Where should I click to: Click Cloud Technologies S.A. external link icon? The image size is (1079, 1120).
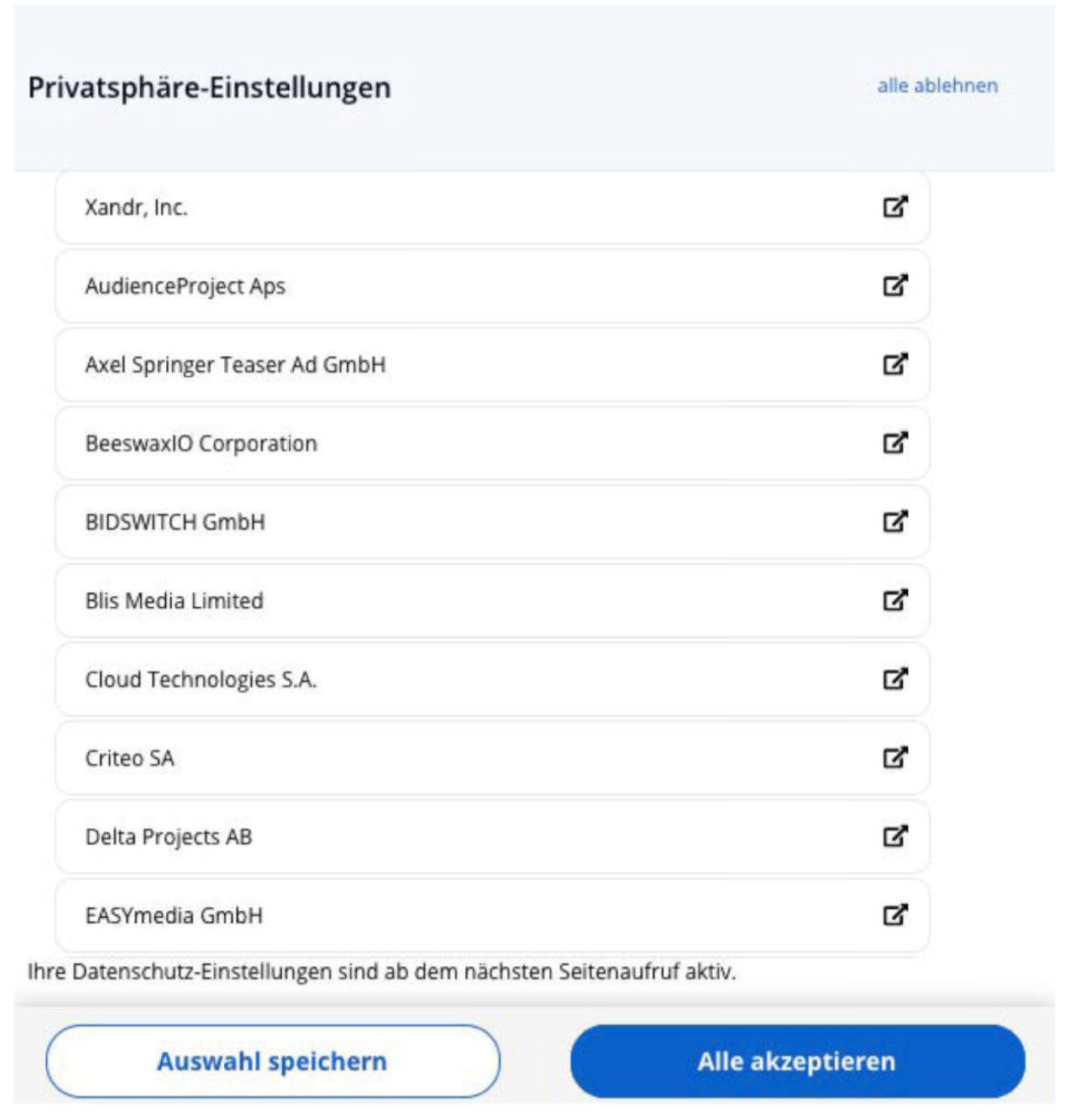[895, 679]
